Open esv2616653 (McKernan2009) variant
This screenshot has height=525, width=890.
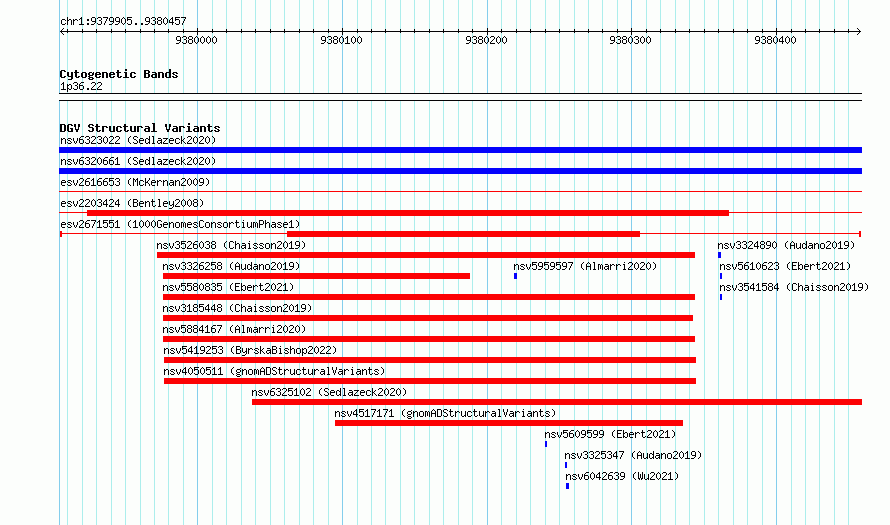tap(135, 182)
